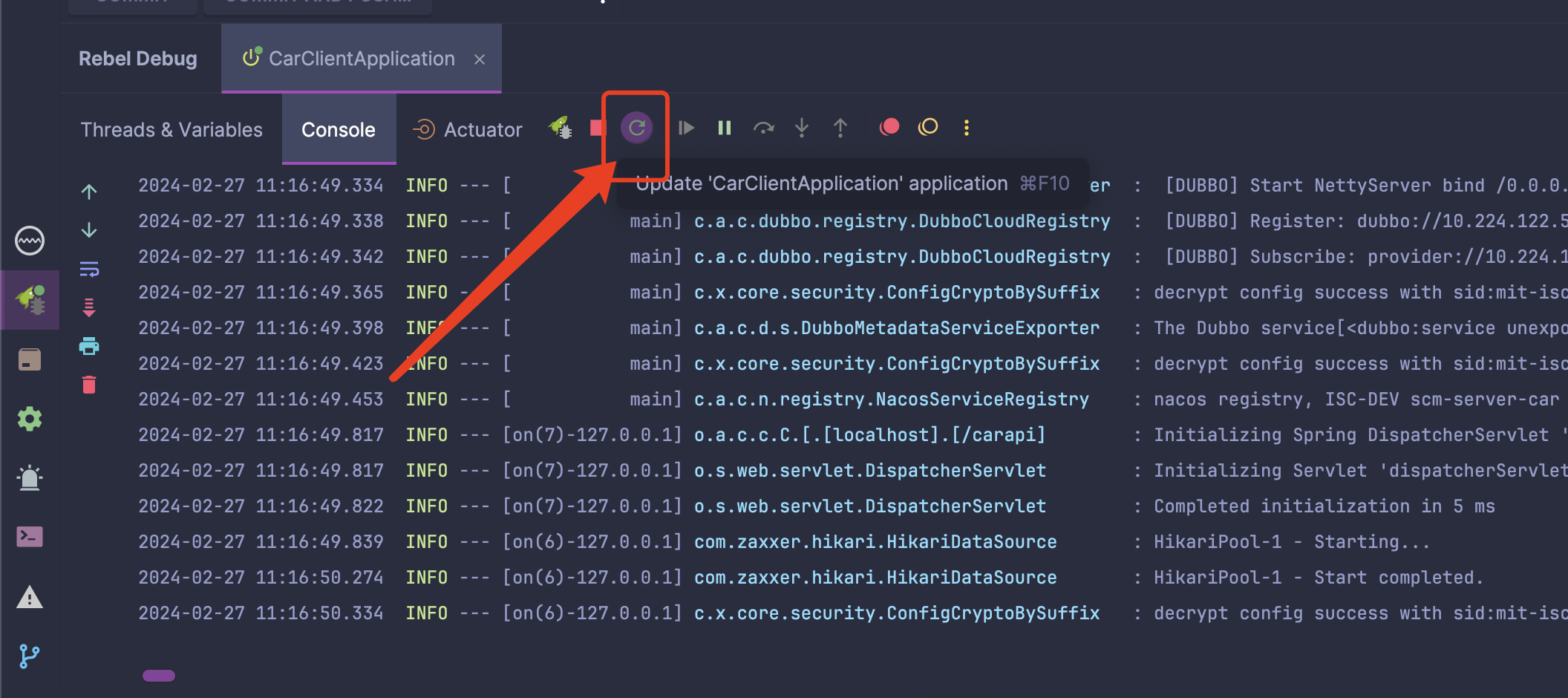Open more debugger actions menu

coord(967,128)
